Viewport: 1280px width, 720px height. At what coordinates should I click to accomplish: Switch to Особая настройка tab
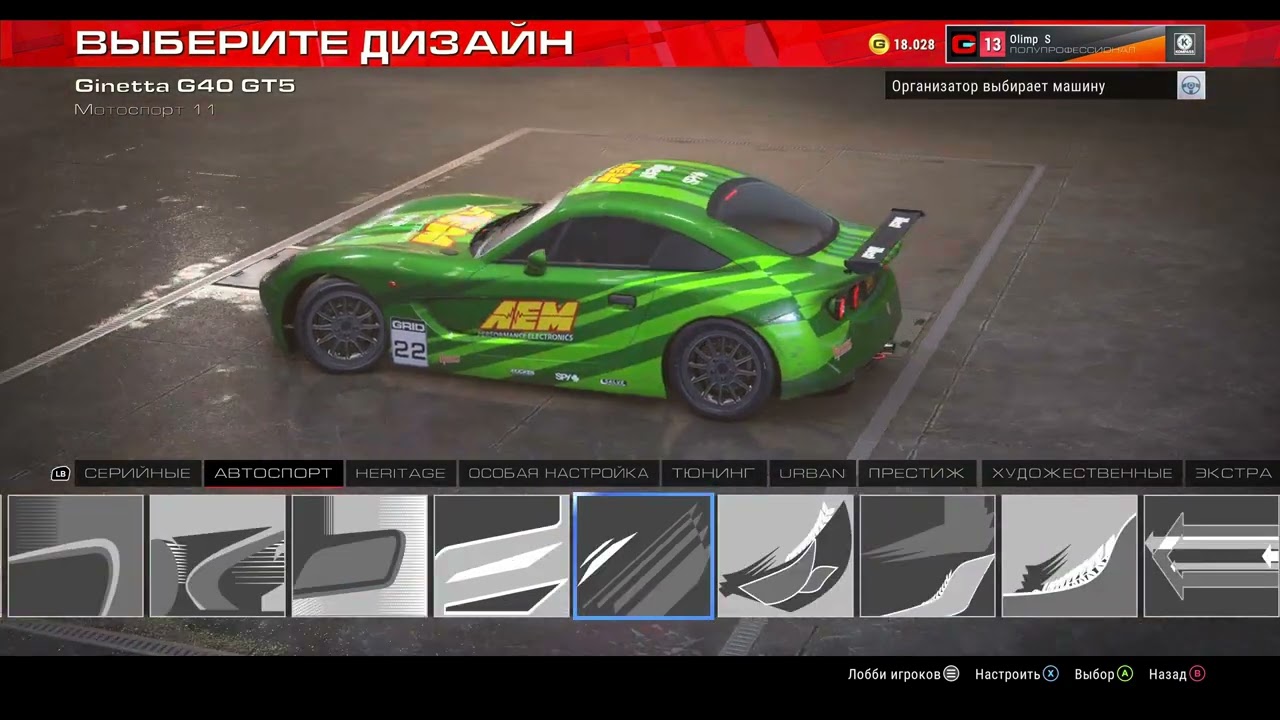pyautogui.click(x=558, y=473)
